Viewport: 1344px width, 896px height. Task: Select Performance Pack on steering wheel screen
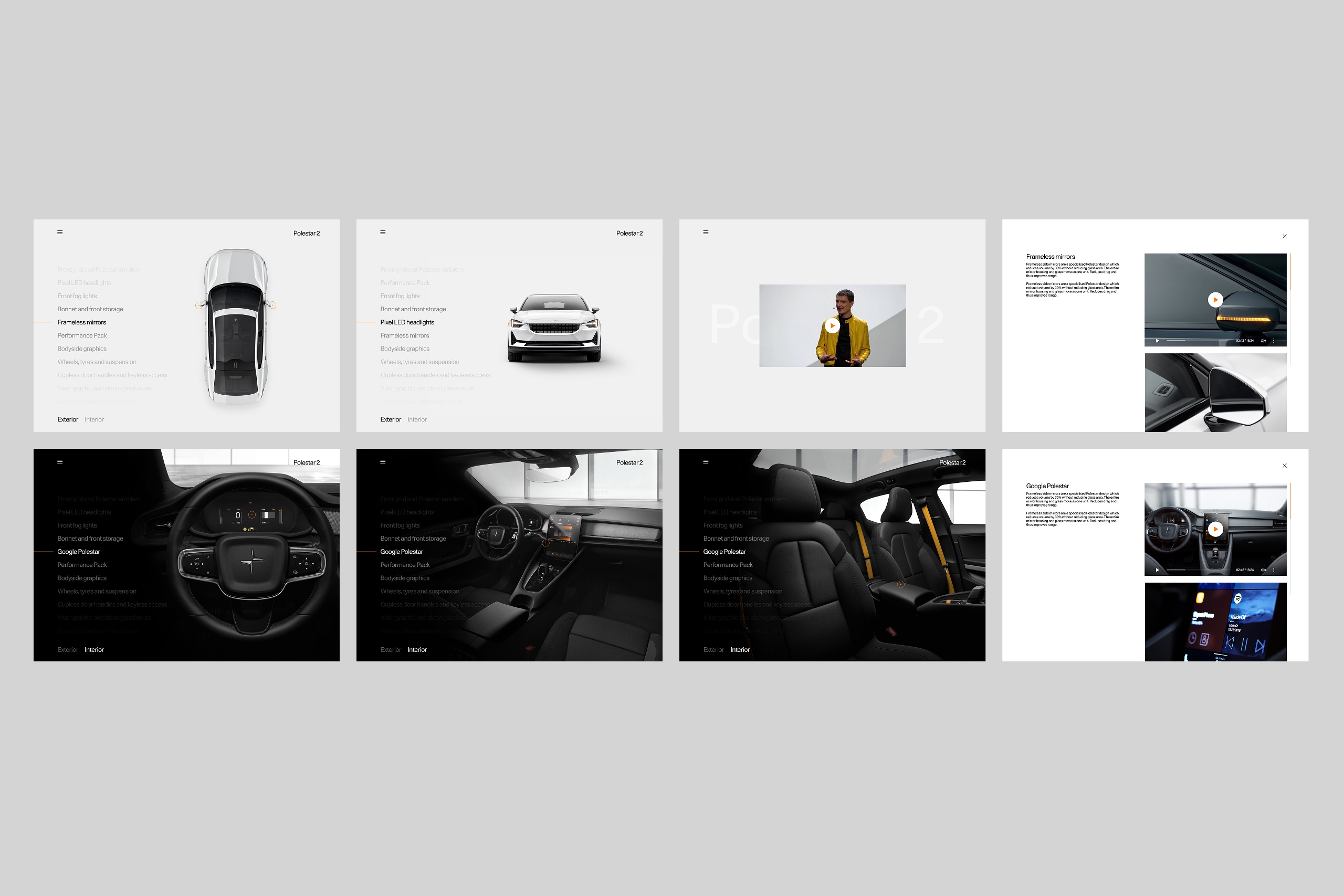tap(82, 565)
